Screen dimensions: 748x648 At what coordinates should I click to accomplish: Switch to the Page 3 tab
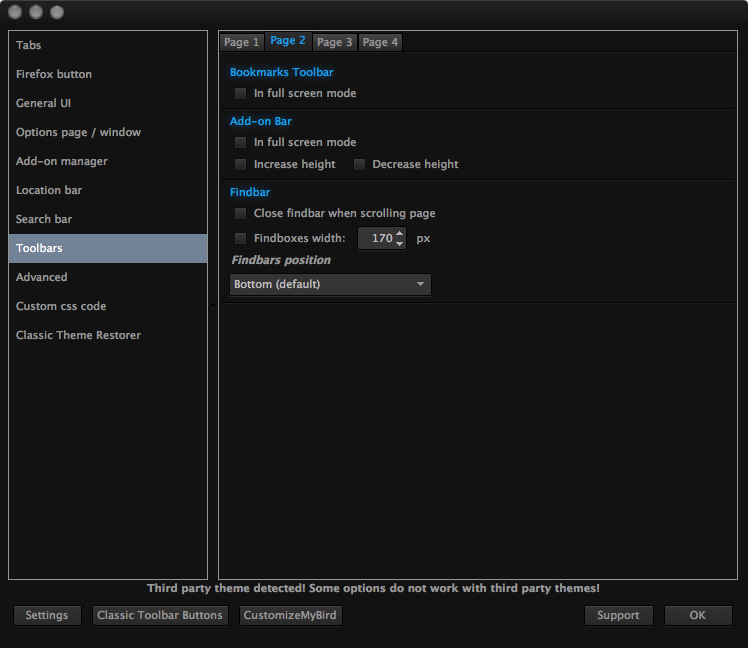point(334,42)
